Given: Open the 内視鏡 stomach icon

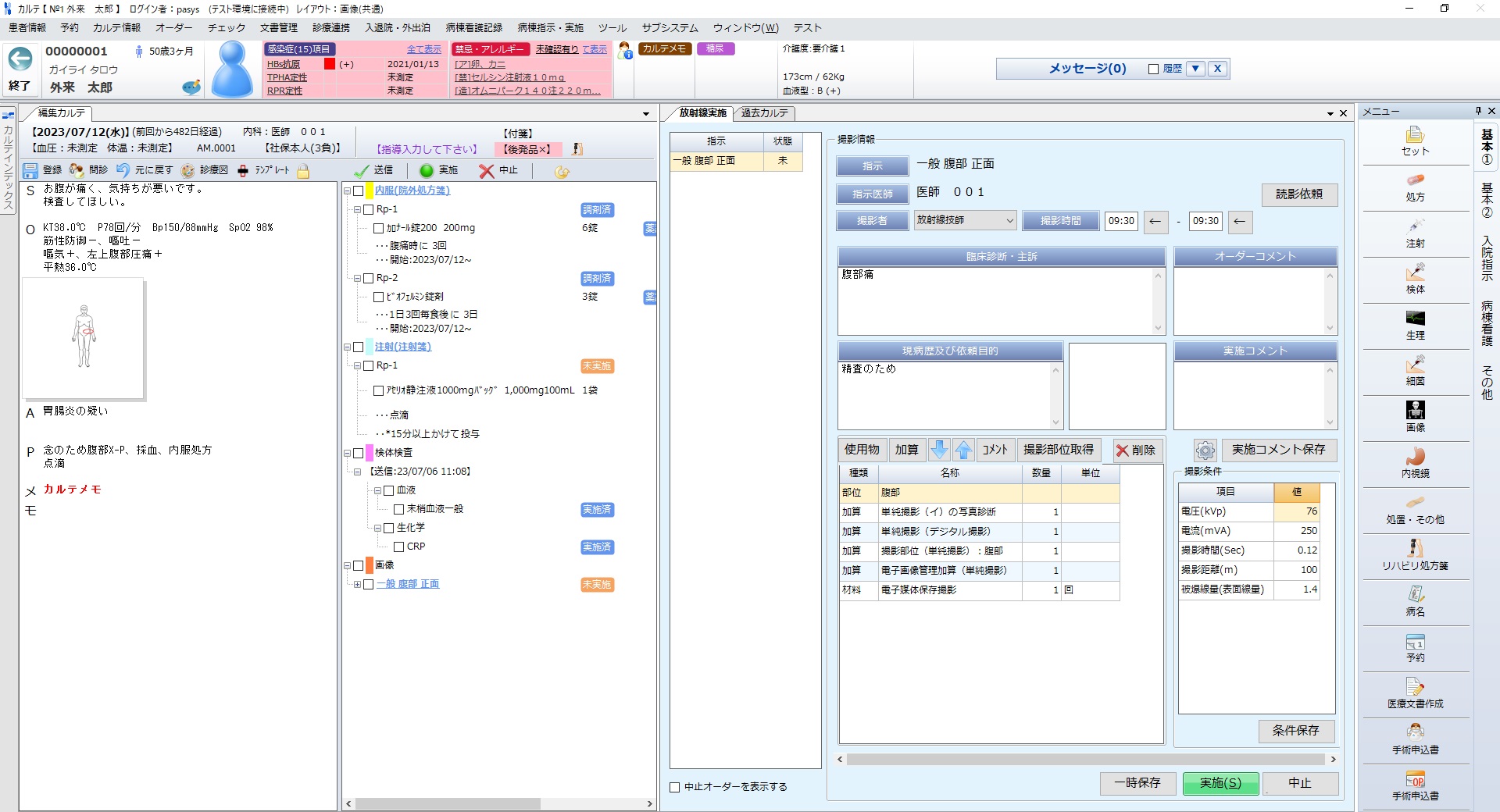Looking at the screenshot, I should [x=1415, y=458].
